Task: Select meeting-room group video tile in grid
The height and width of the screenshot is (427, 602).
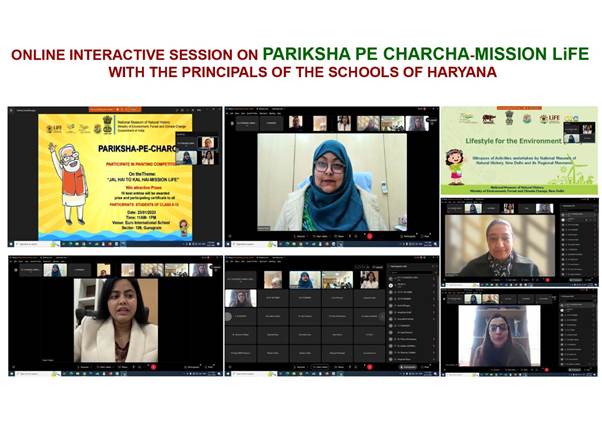Action: [x=337, y=280]
